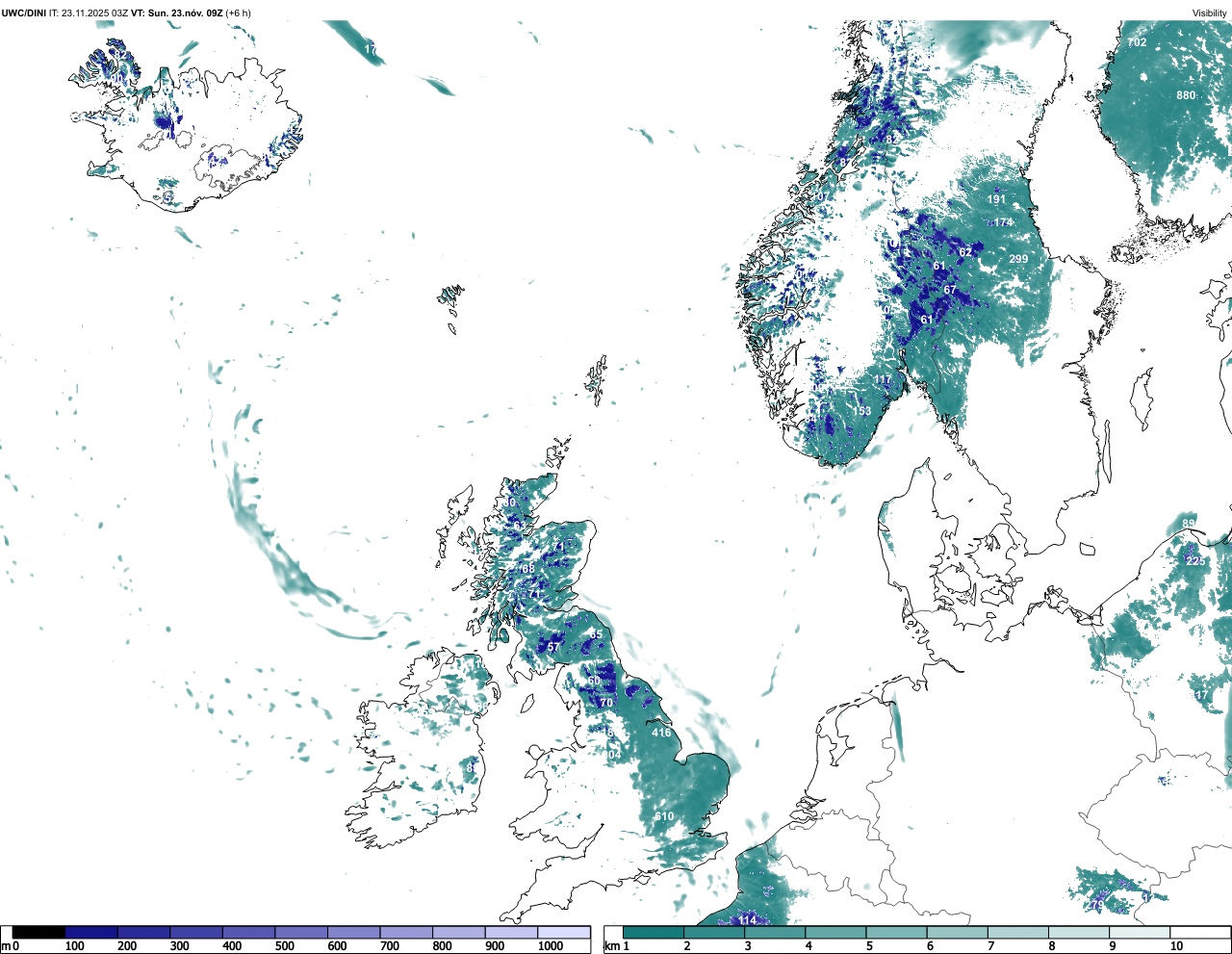Click visibility value '114' over northern France

[748, 920]
